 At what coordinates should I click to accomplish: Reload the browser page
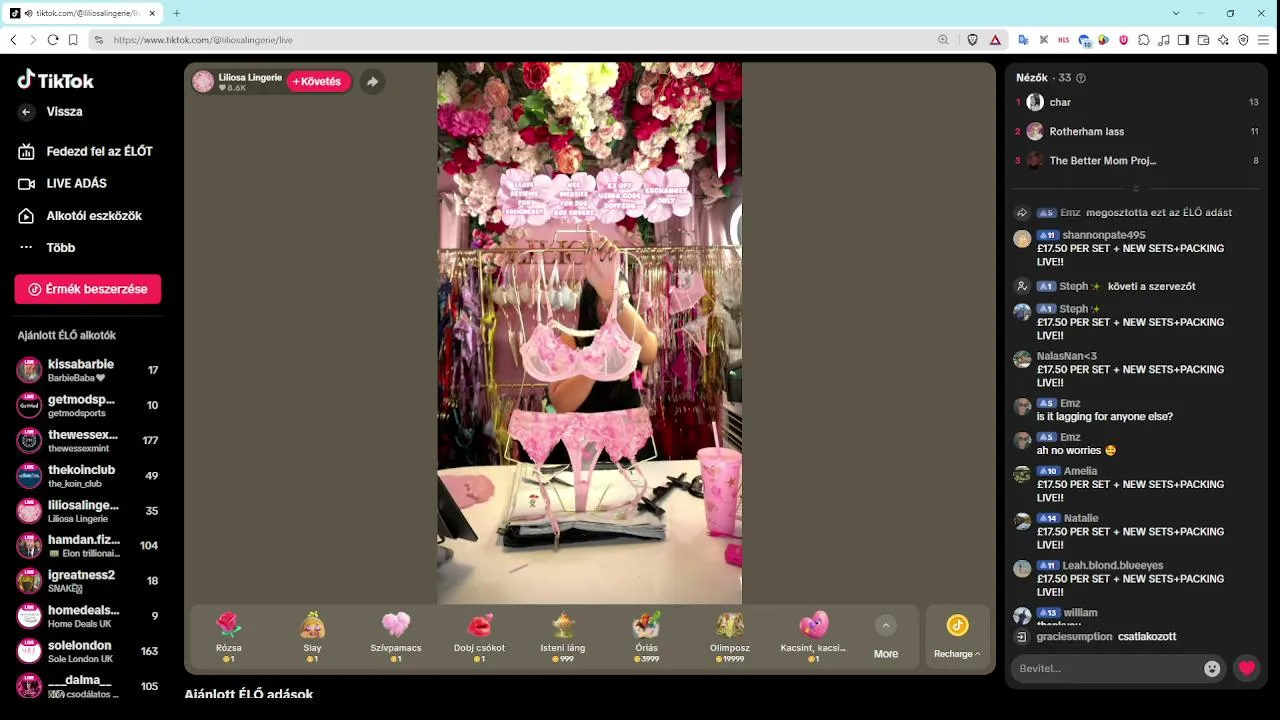[53, 40]
